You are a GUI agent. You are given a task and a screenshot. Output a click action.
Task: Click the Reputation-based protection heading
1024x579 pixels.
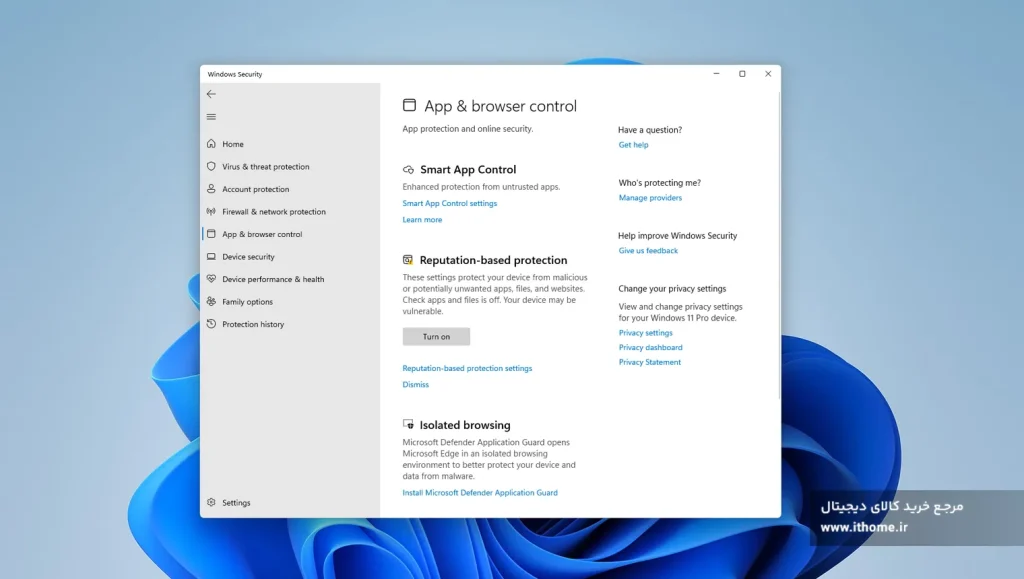493,260
